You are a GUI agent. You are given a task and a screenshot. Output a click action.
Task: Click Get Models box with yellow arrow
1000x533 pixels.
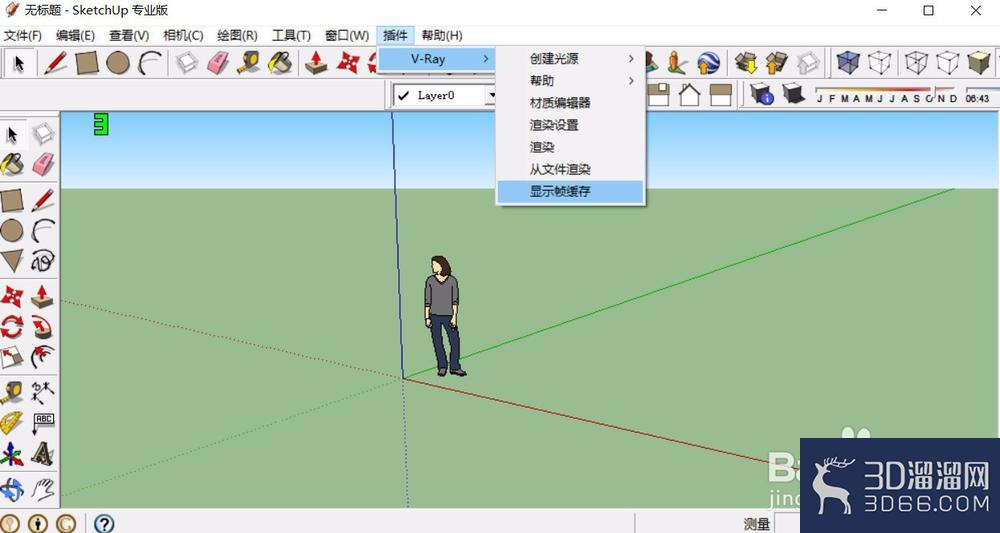pyautogui.click(x=746, y=62)
